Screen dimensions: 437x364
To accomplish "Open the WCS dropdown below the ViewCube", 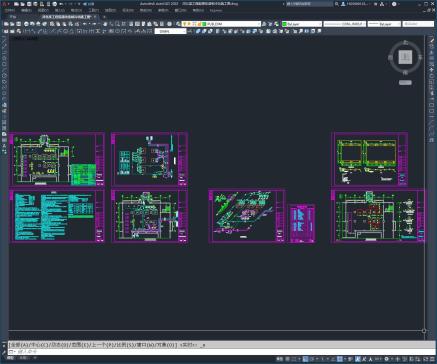I will click(x=405, y=83).
